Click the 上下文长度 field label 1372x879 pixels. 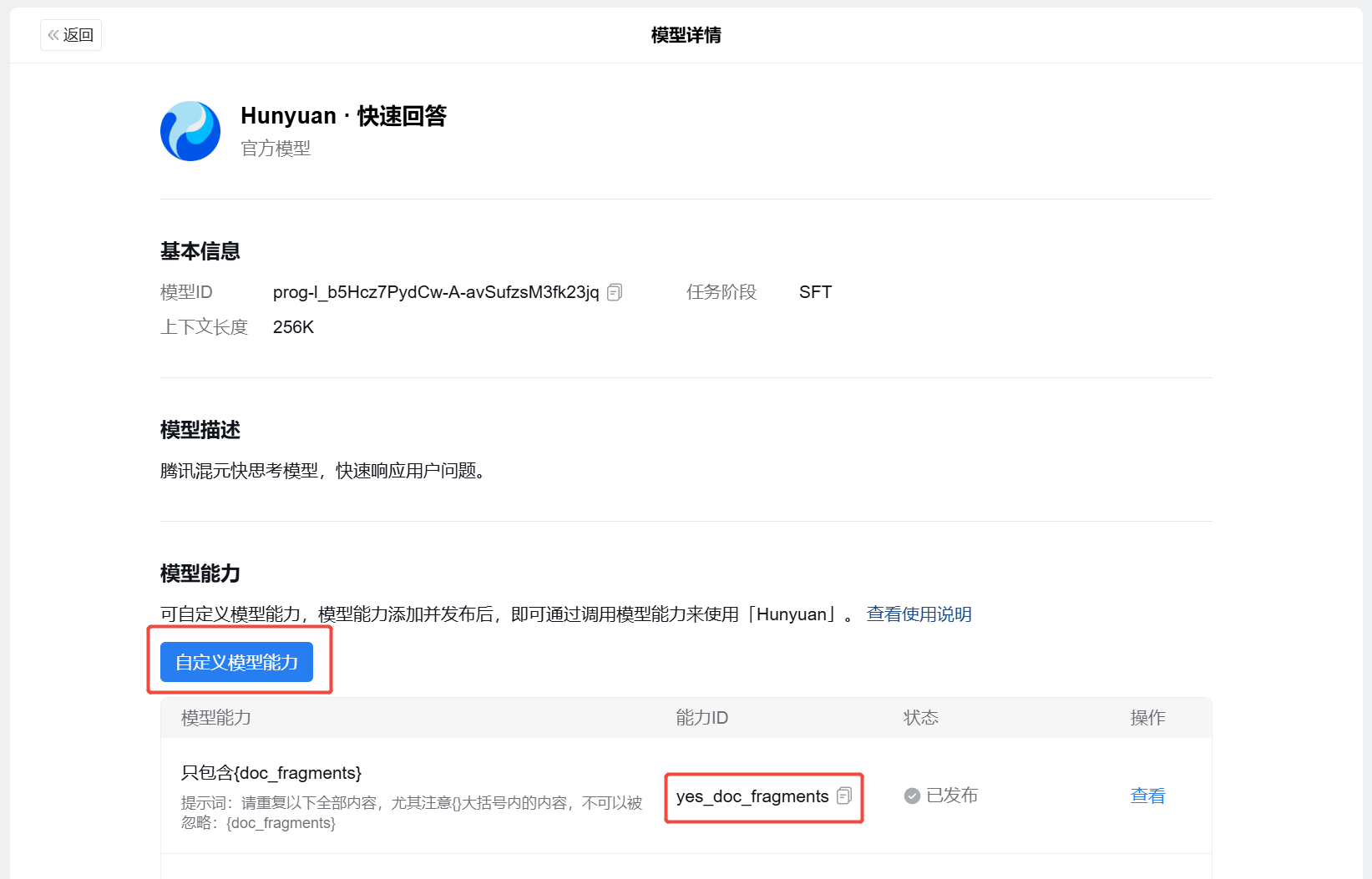coord(204,327)
